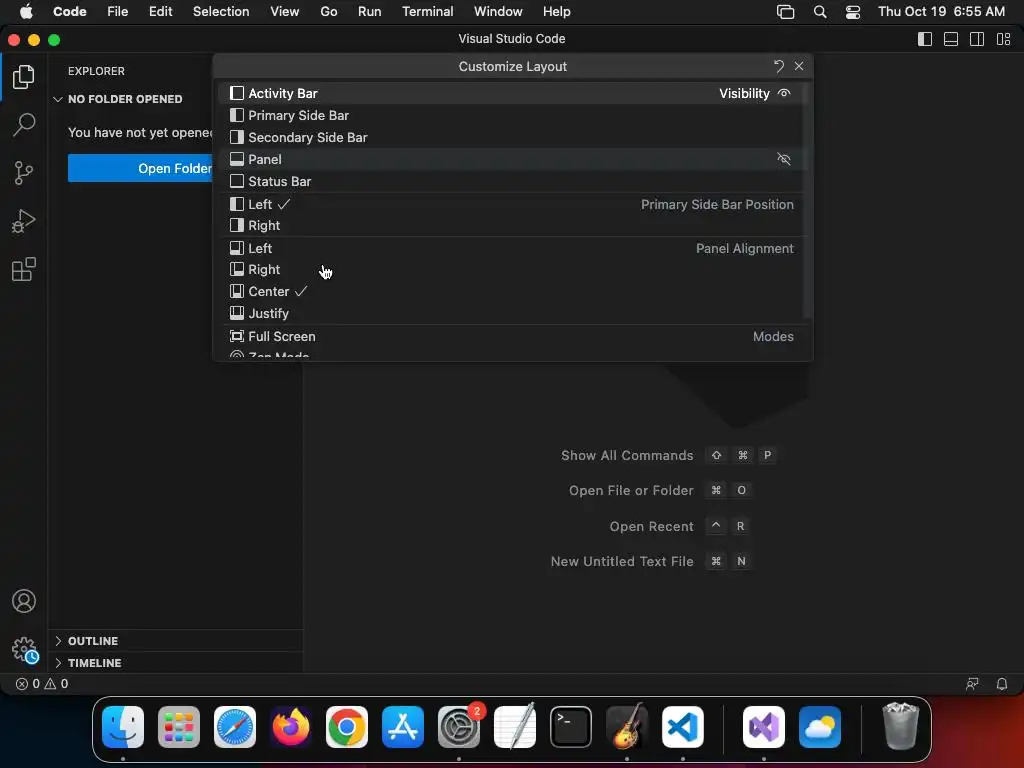Set Panel Alignment to Left
The image size is (1024, 768).
coord(513,248)
